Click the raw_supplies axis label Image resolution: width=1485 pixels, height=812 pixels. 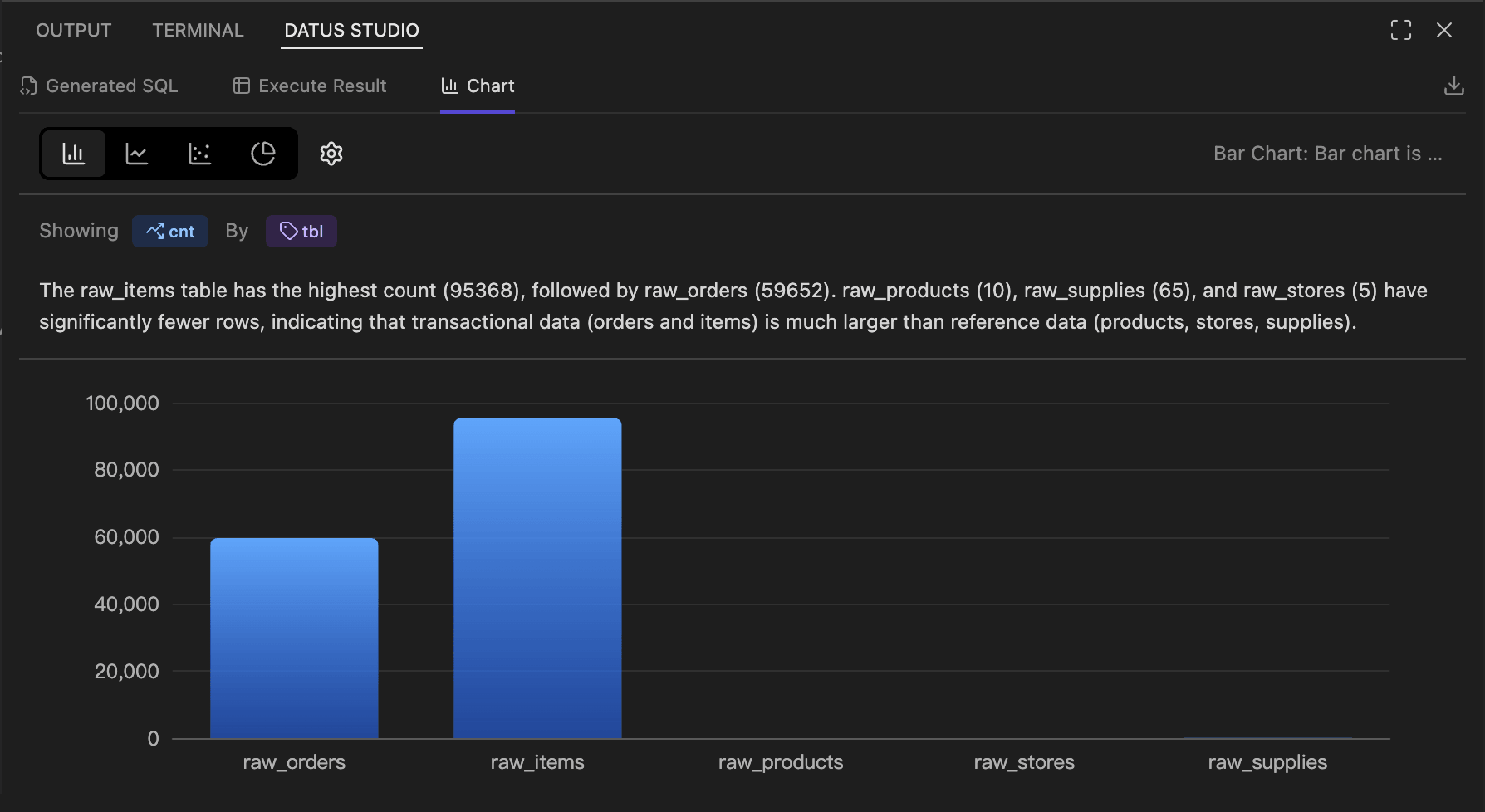click(1267, 762)
